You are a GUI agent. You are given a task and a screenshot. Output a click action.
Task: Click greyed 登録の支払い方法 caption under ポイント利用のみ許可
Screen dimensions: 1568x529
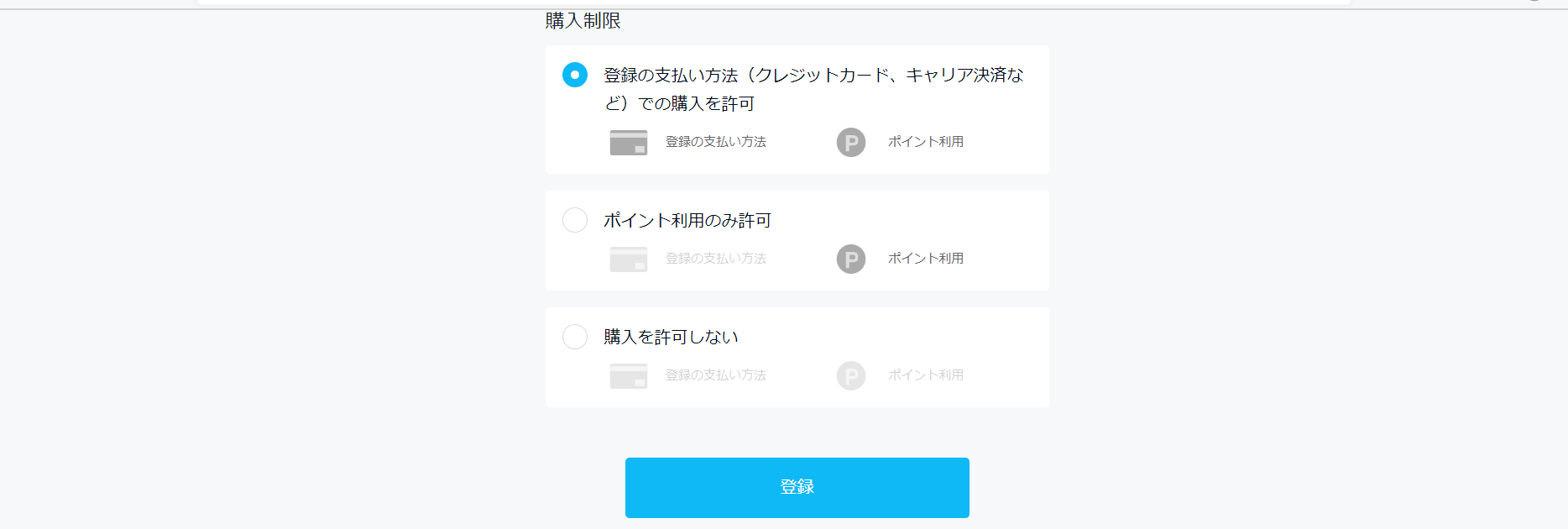716,259
